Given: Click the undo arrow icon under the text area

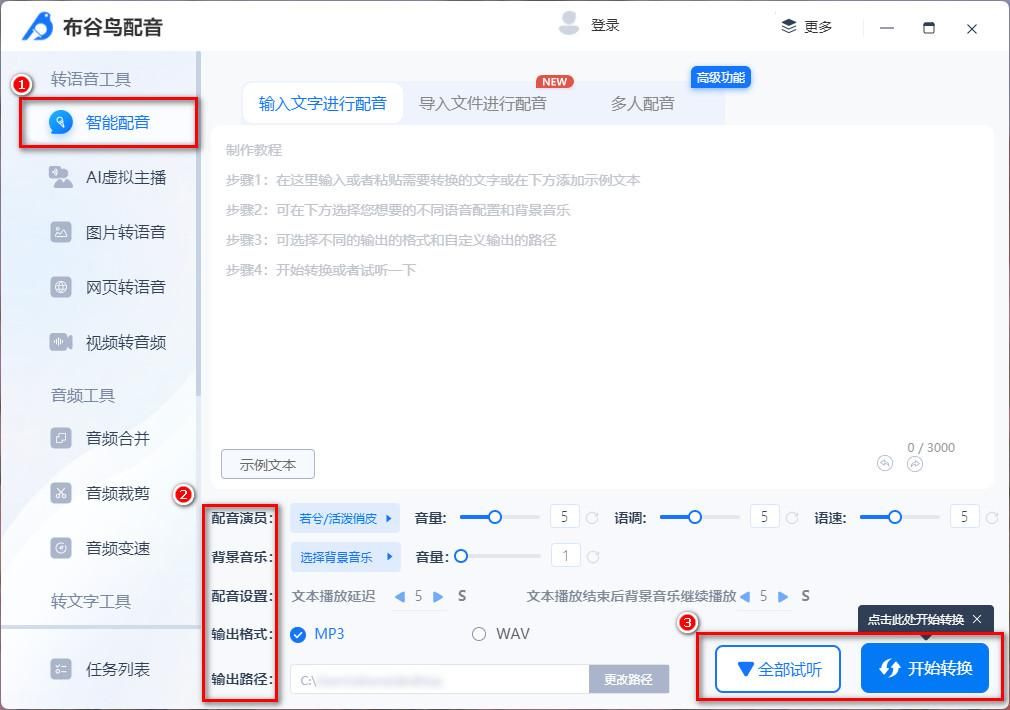Looking at the screenshot, I should 885,463.
